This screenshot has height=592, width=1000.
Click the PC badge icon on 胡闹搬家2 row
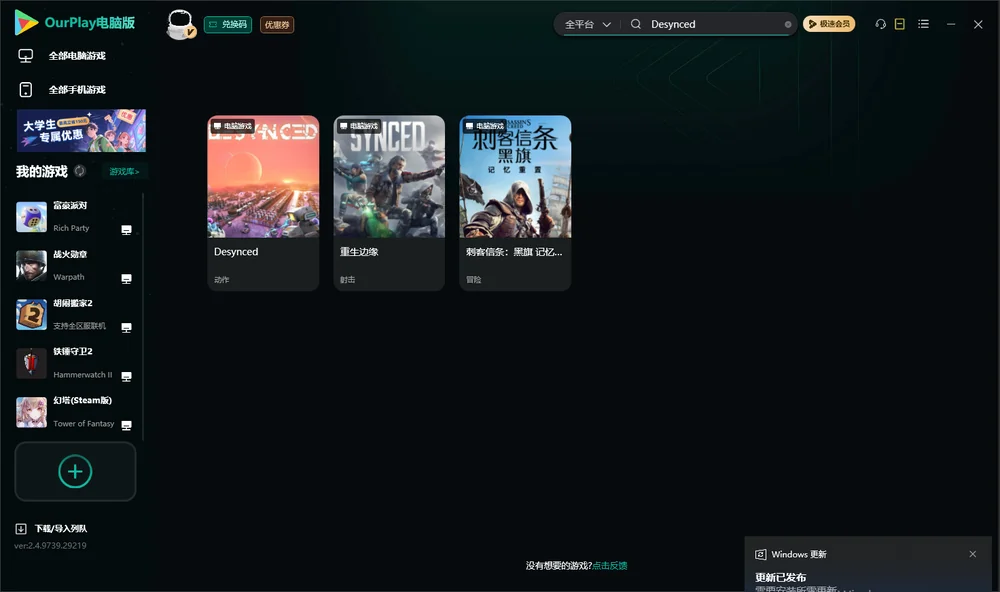click(x=126, y=327)
